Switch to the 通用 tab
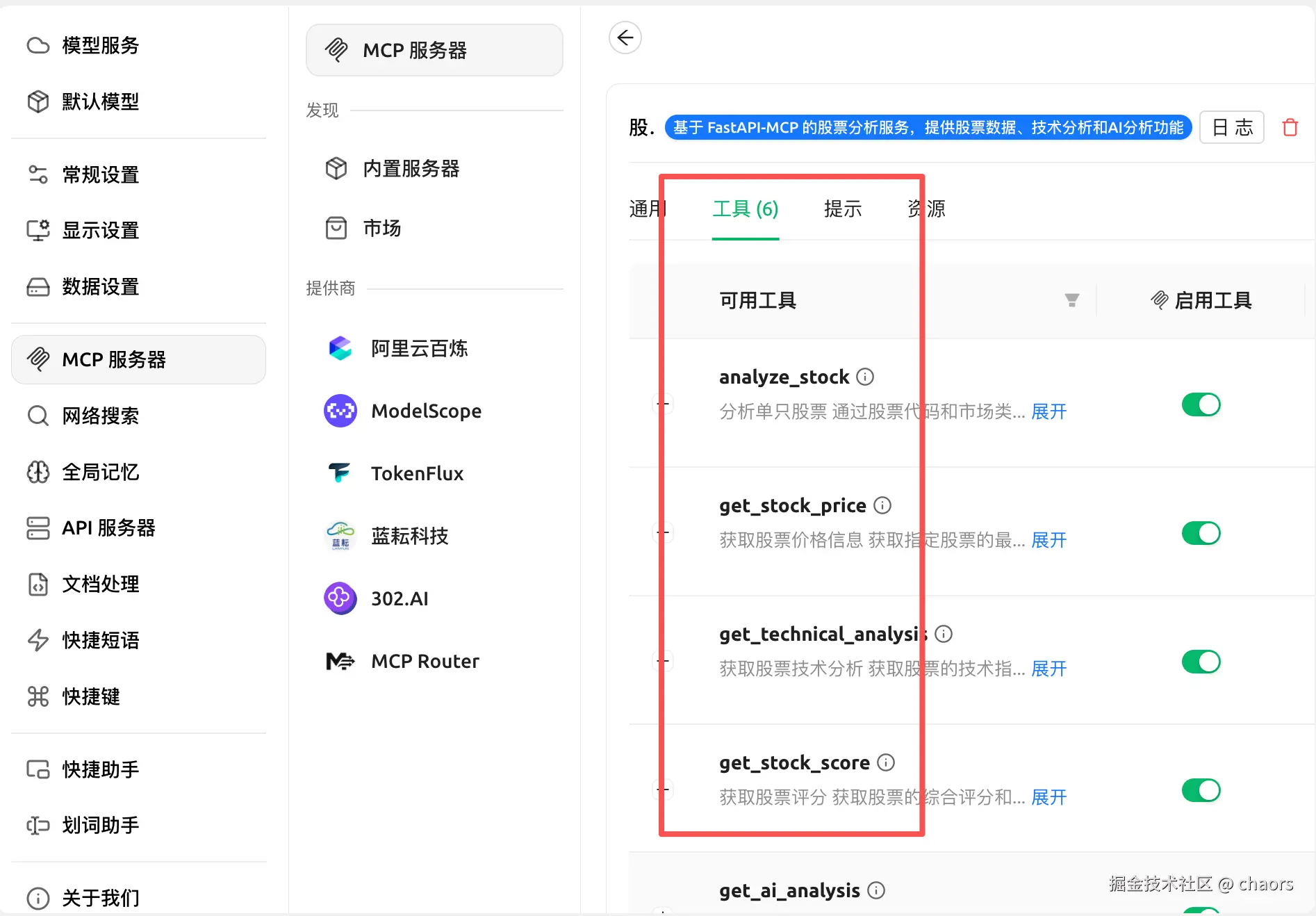 click(x=648, y=208)
